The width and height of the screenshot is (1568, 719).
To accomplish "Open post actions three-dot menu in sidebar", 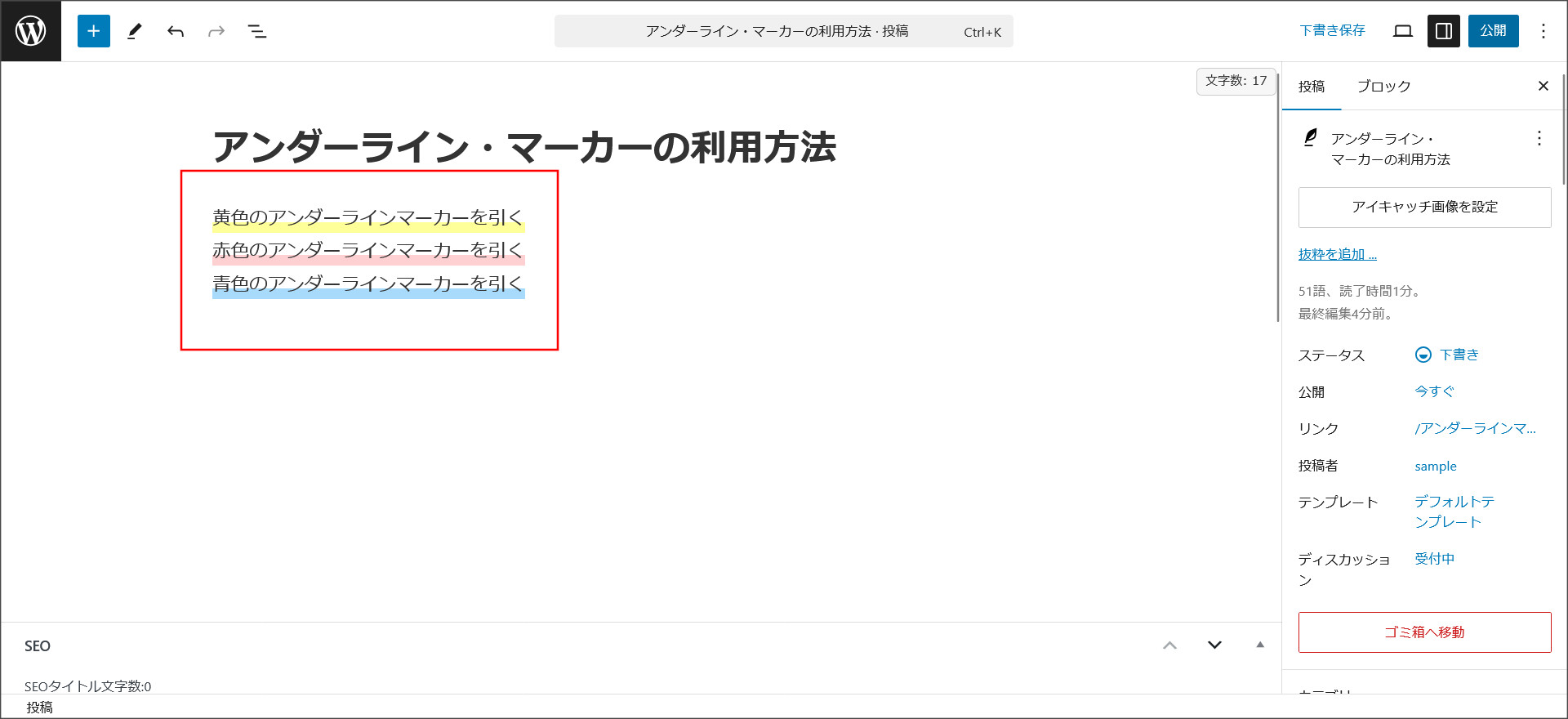I will point(1539,138).
